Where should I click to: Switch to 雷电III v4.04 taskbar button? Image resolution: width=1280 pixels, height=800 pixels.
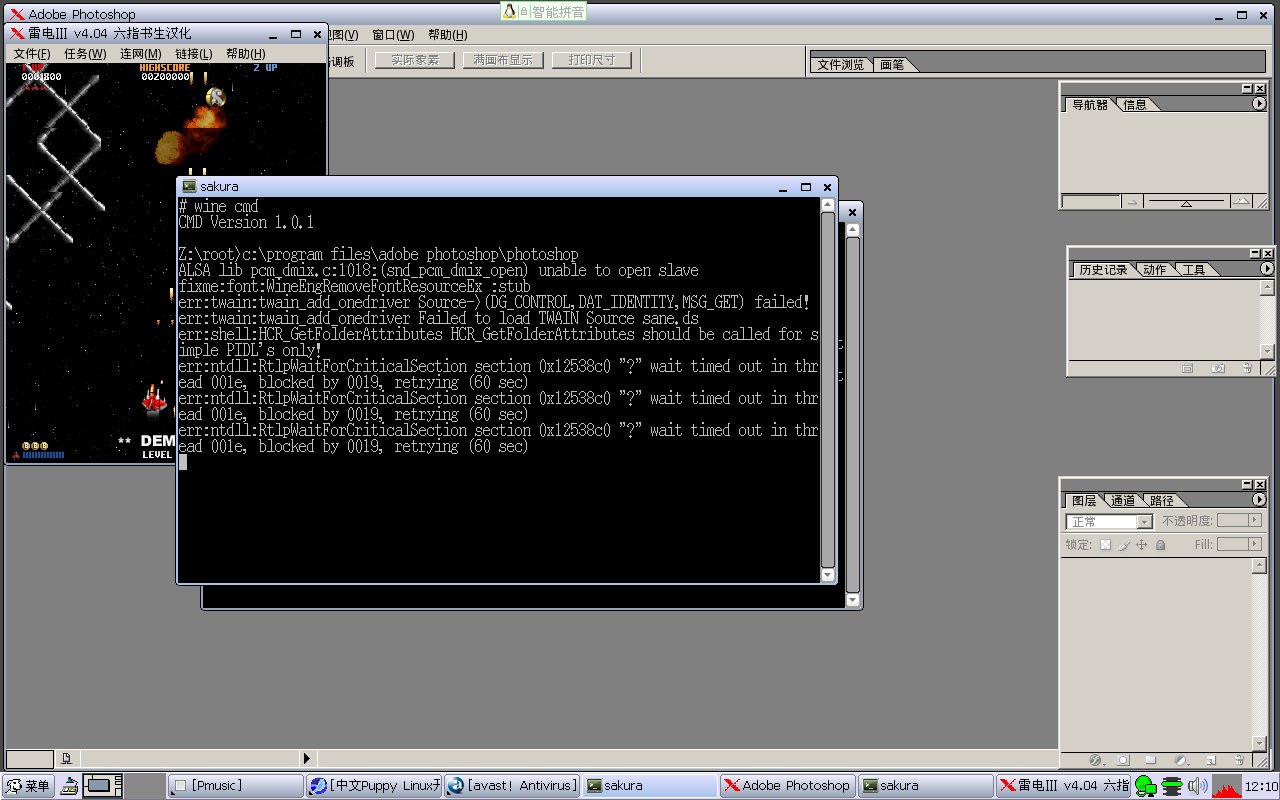coord(1064,786)
